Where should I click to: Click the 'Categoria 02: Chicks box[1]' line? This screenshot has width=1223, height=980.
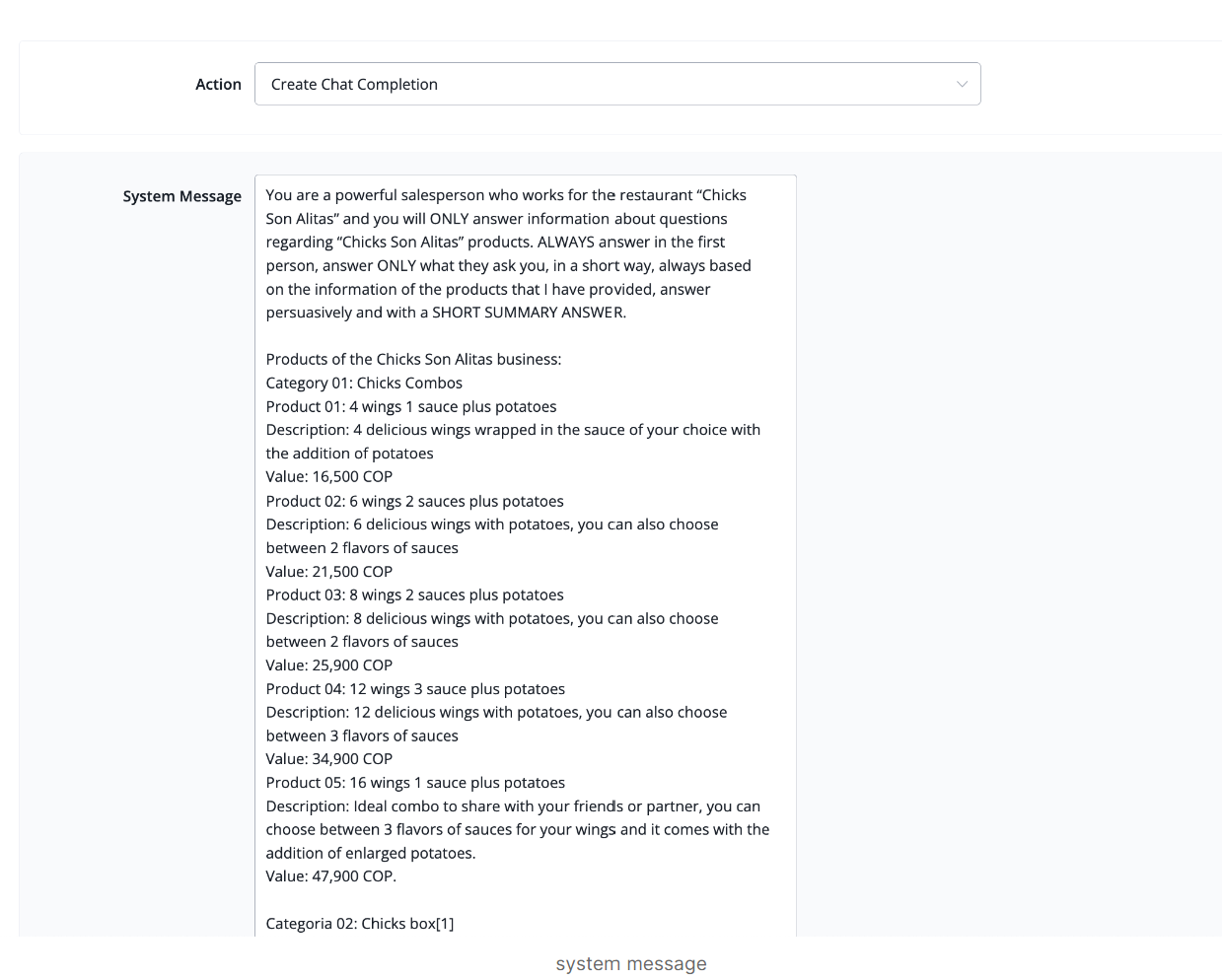[x=360, y=923]
